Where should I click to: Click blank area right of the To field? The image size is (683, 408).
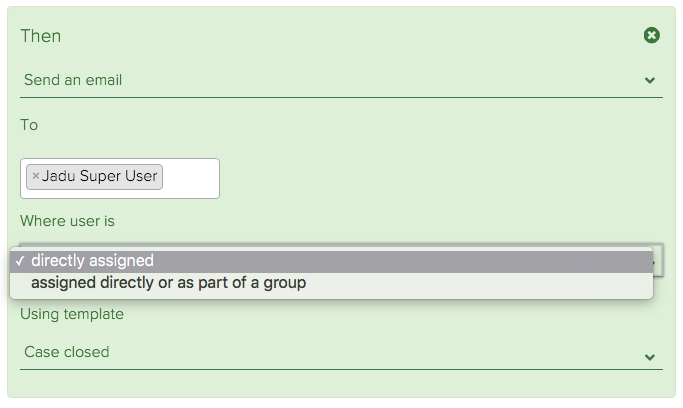click(440, 178)
